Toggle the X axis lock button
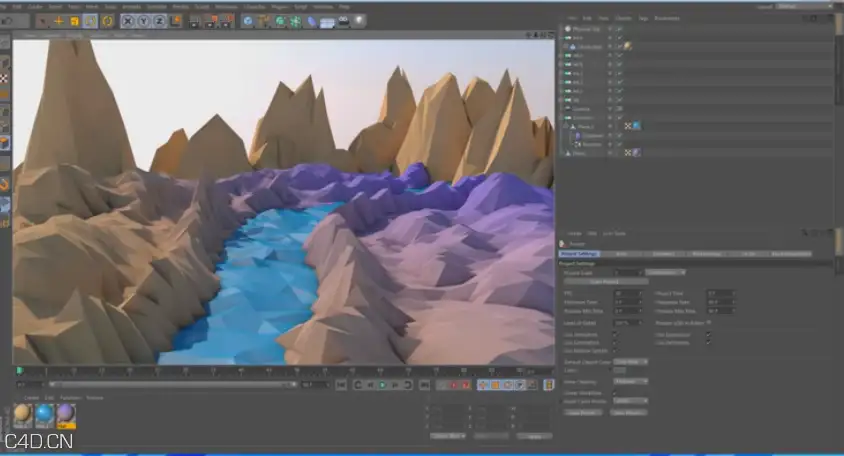 (x=128, y=21)
